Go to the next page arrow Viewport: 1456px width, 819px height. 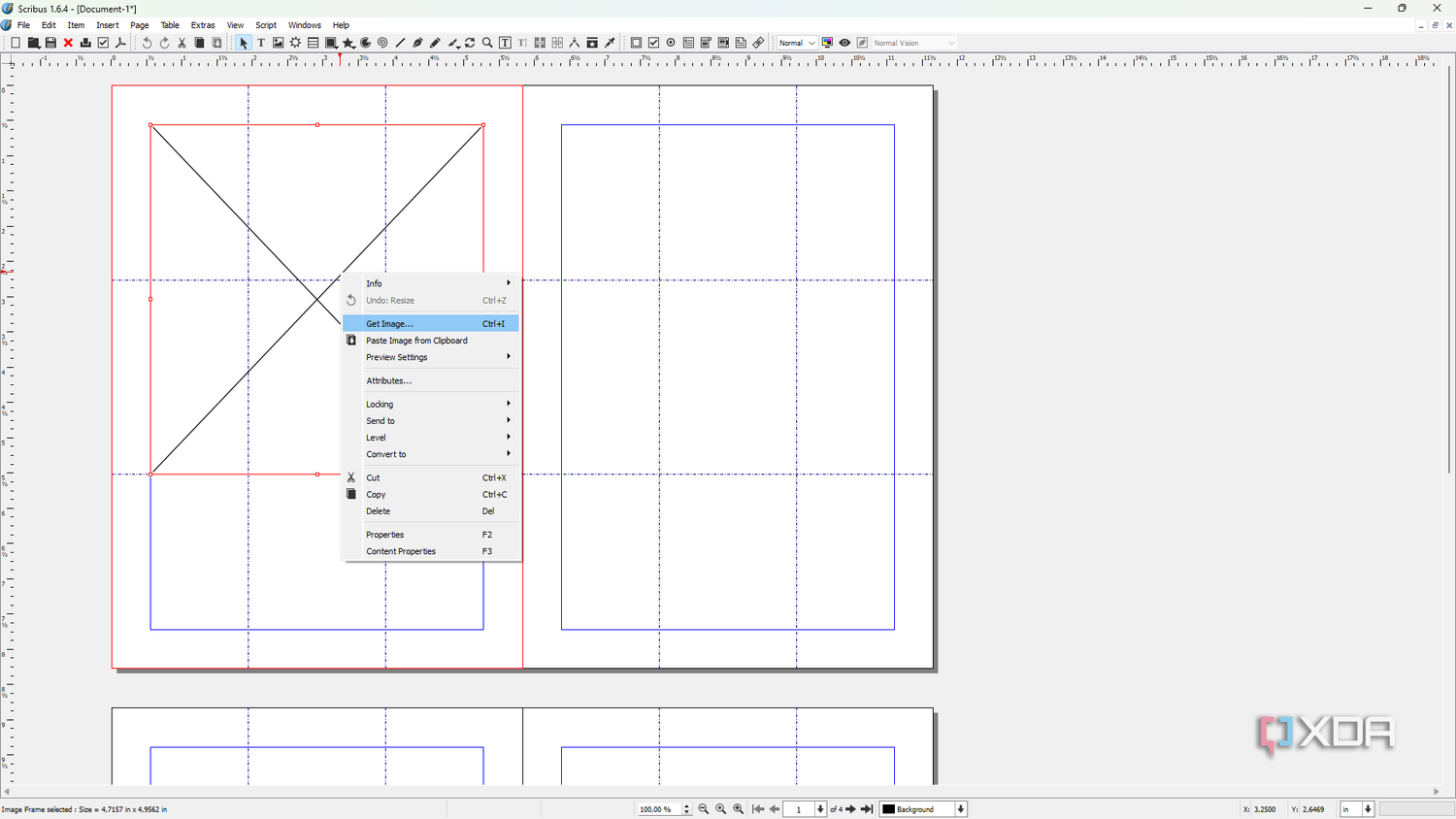pyautogui.click(x=851, y=809)
